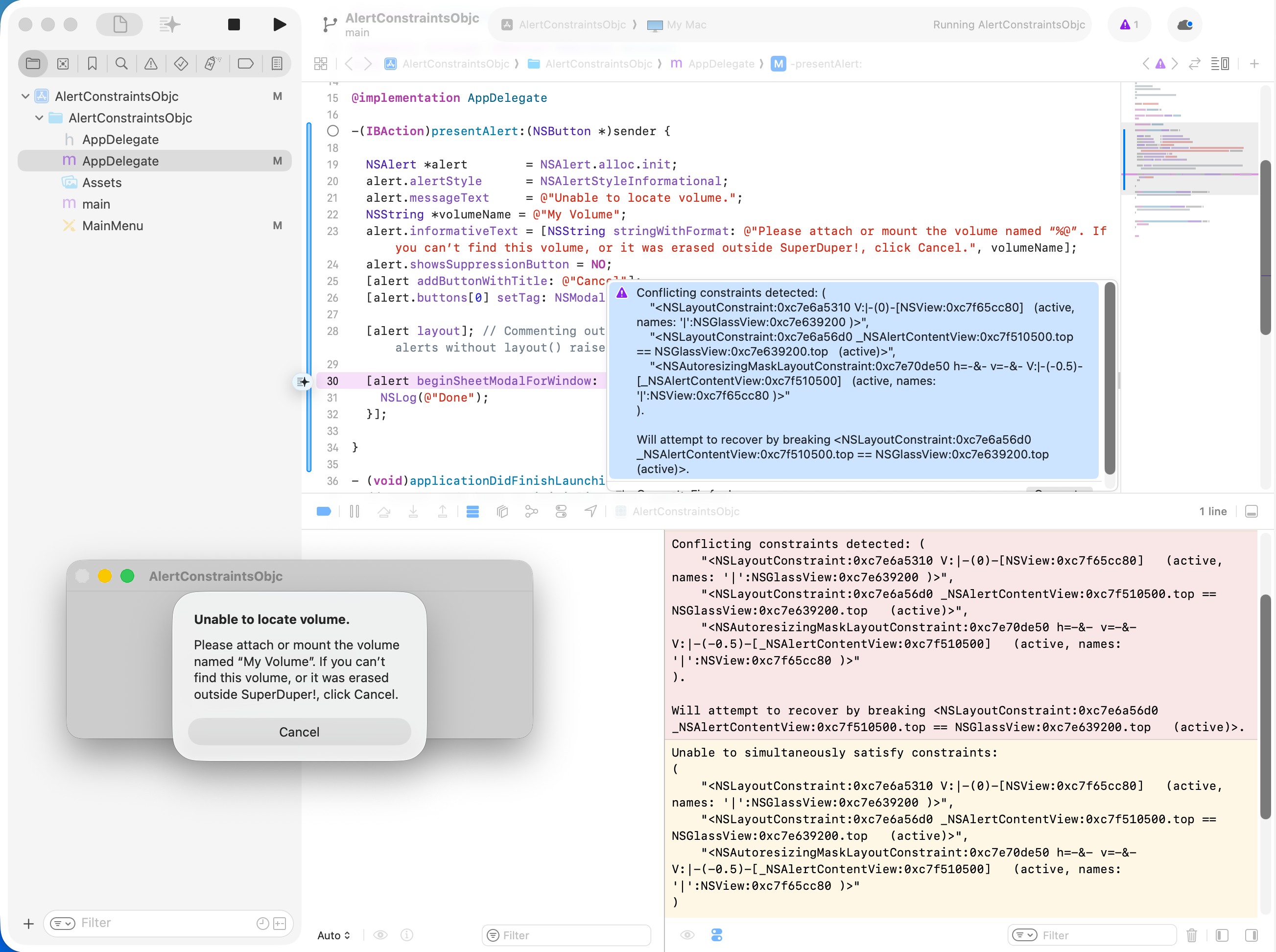Click the console Filter field
Screen dimensions: 1276x952
[x=1092, y=935]
